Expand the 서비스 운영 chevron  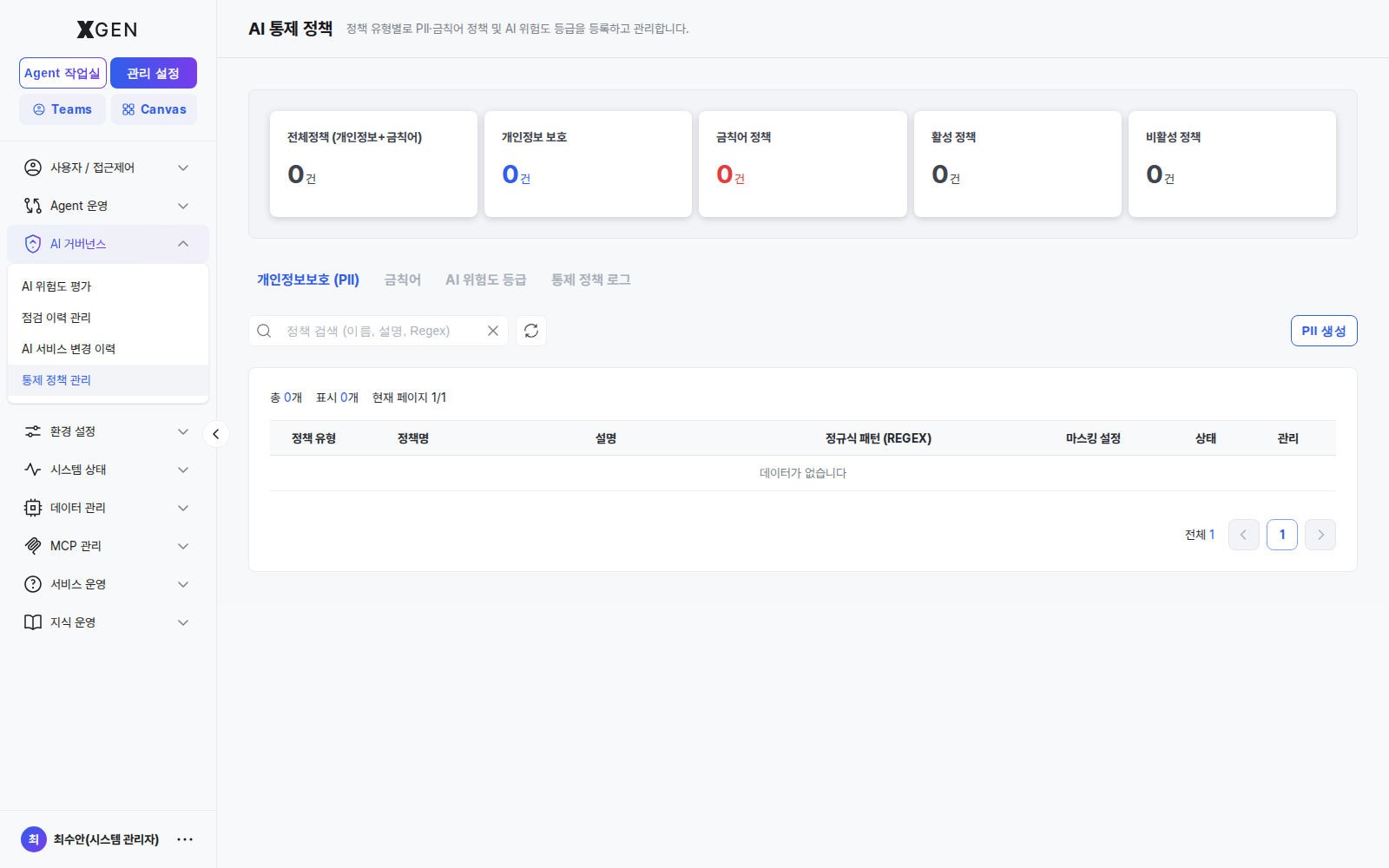(x=183, y=584)
